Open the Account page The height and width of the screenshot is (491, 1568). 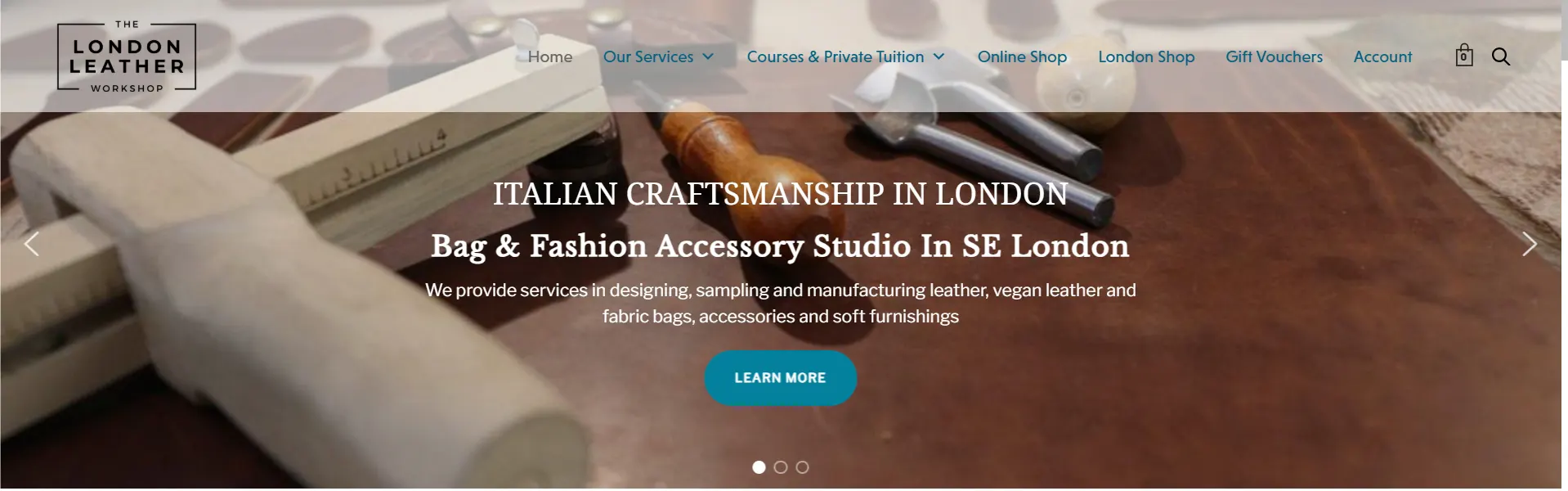[x=1382, y=56]
